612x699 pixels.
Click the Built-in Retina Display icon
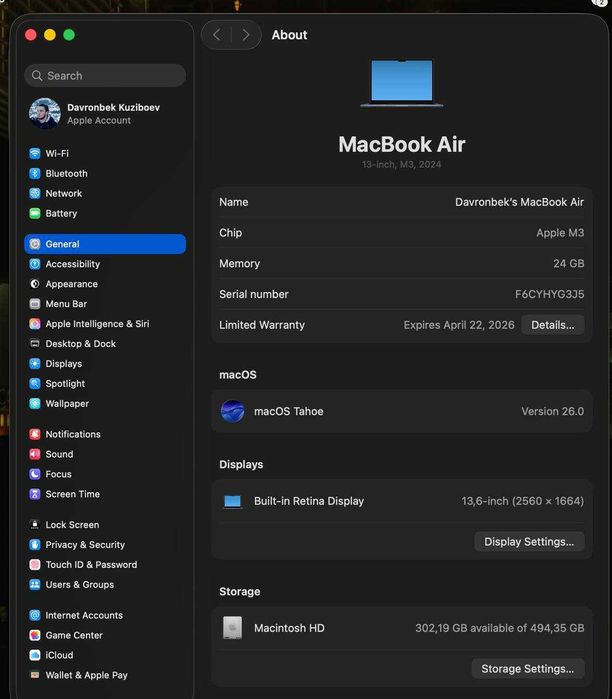(x=232, y=502)
